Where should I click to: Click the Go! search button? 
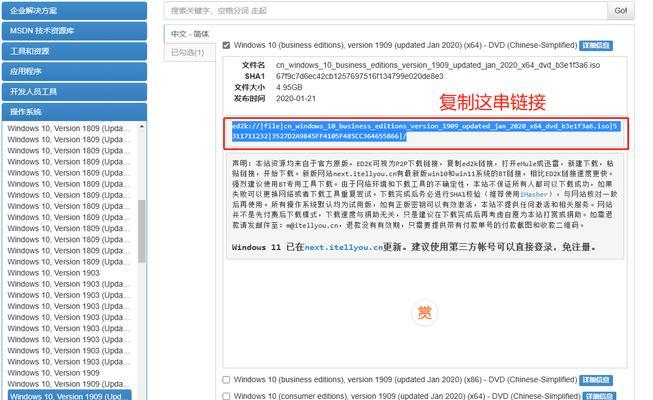point(621,10)
